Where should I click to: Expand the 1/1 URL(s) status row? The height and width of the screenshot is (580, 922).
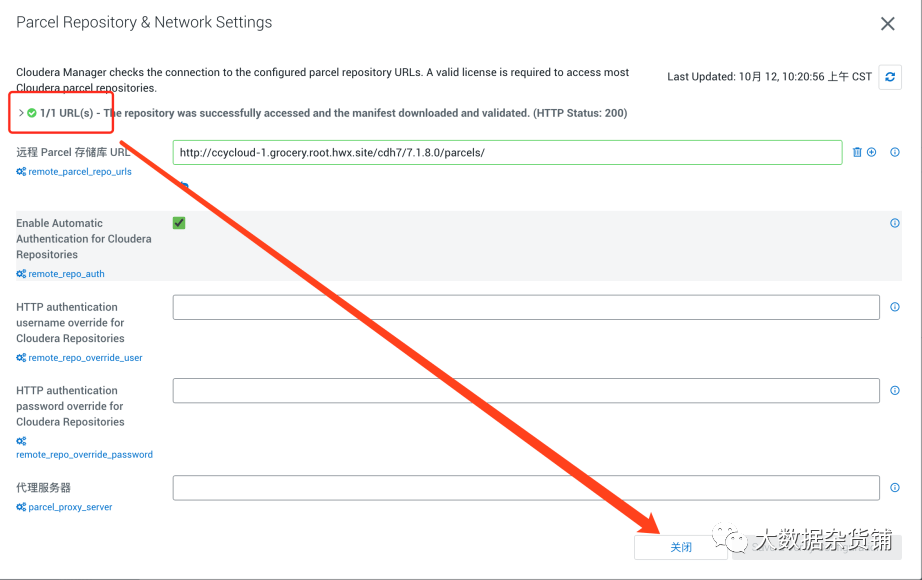coord(21,113)
